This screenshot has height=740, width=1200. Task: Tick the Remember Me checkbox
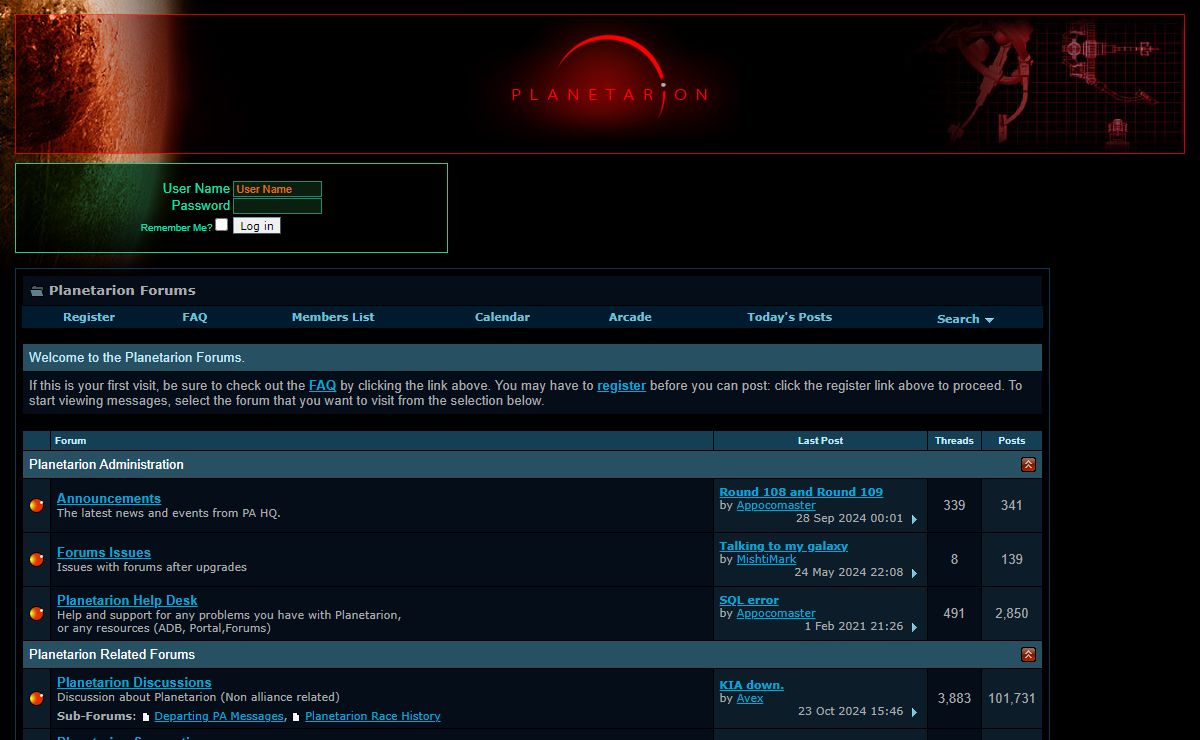tap(222, 225)
